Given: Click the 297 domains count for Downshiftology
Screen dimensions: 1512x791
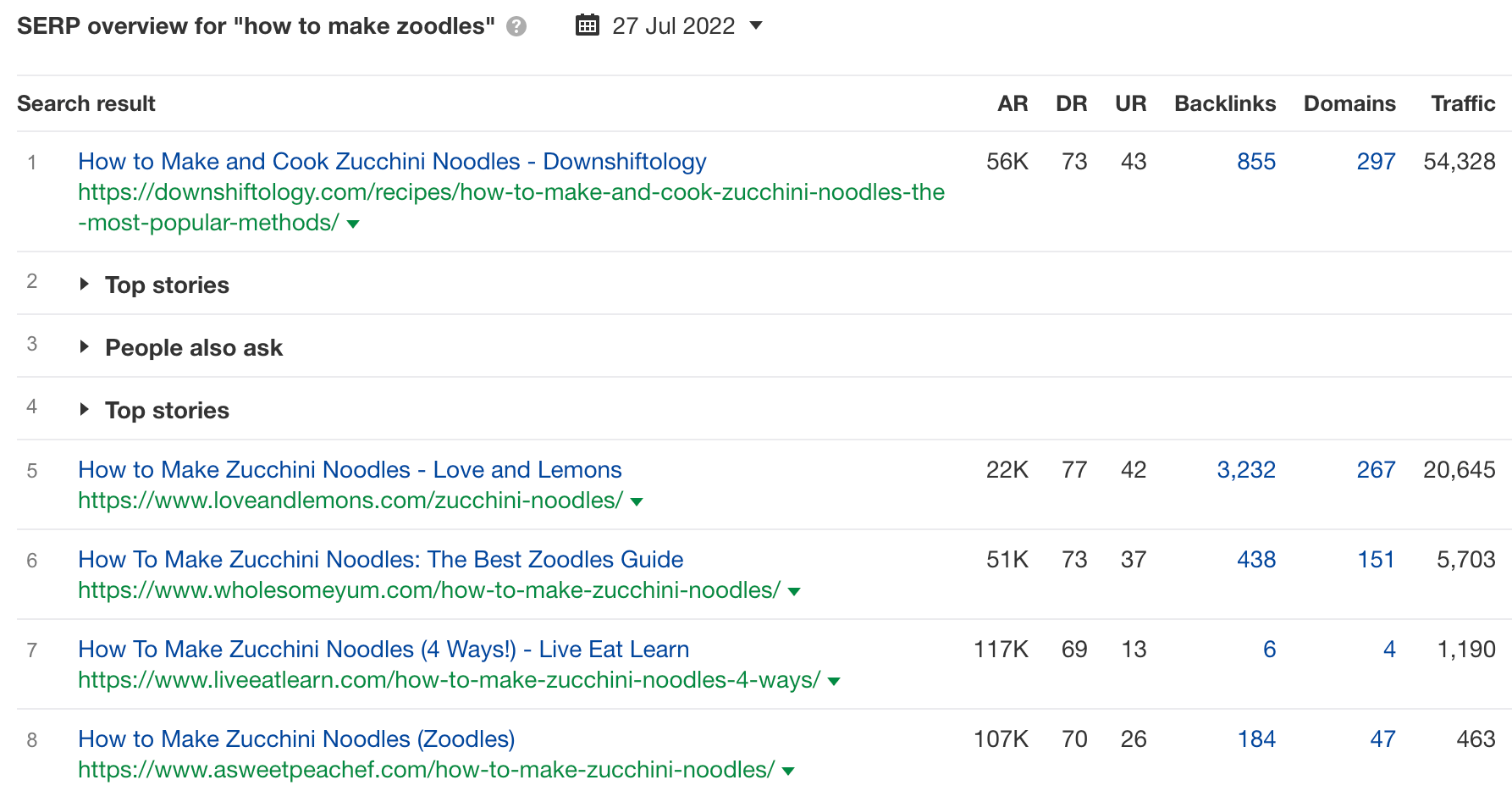Looking at the screenshot, I should [x=1375, y=161].
